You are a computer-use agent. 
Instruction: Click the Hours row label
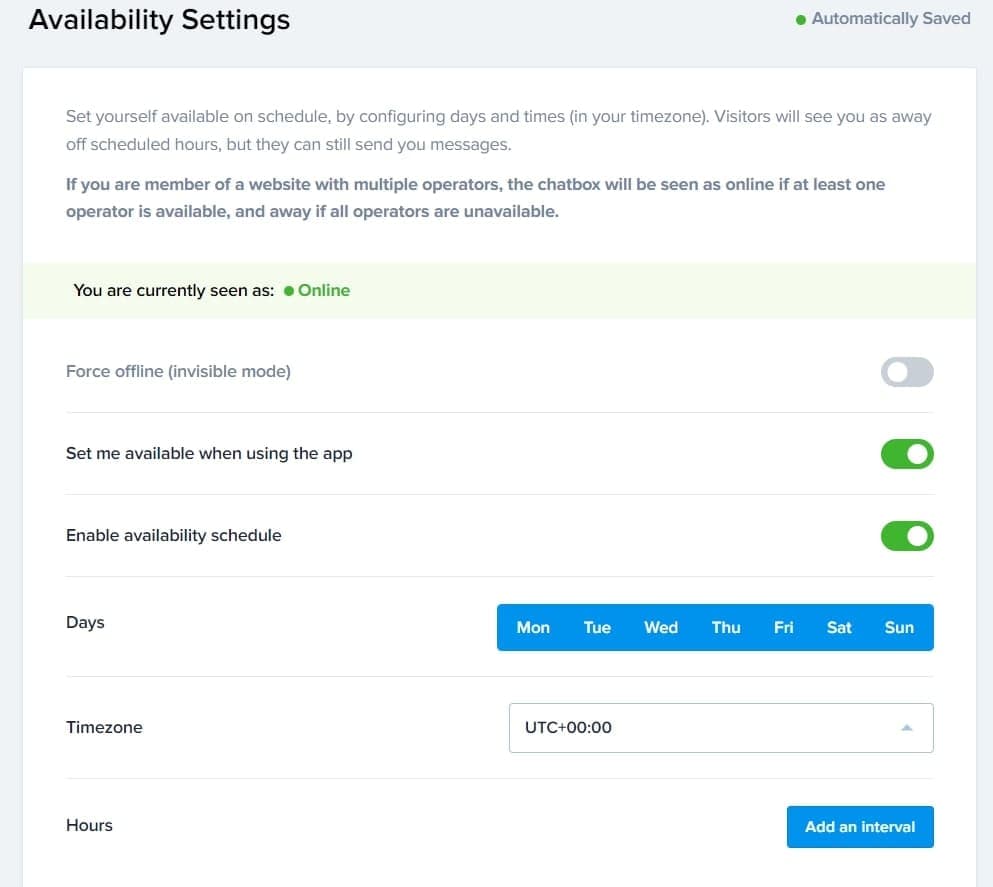point(89,826)
